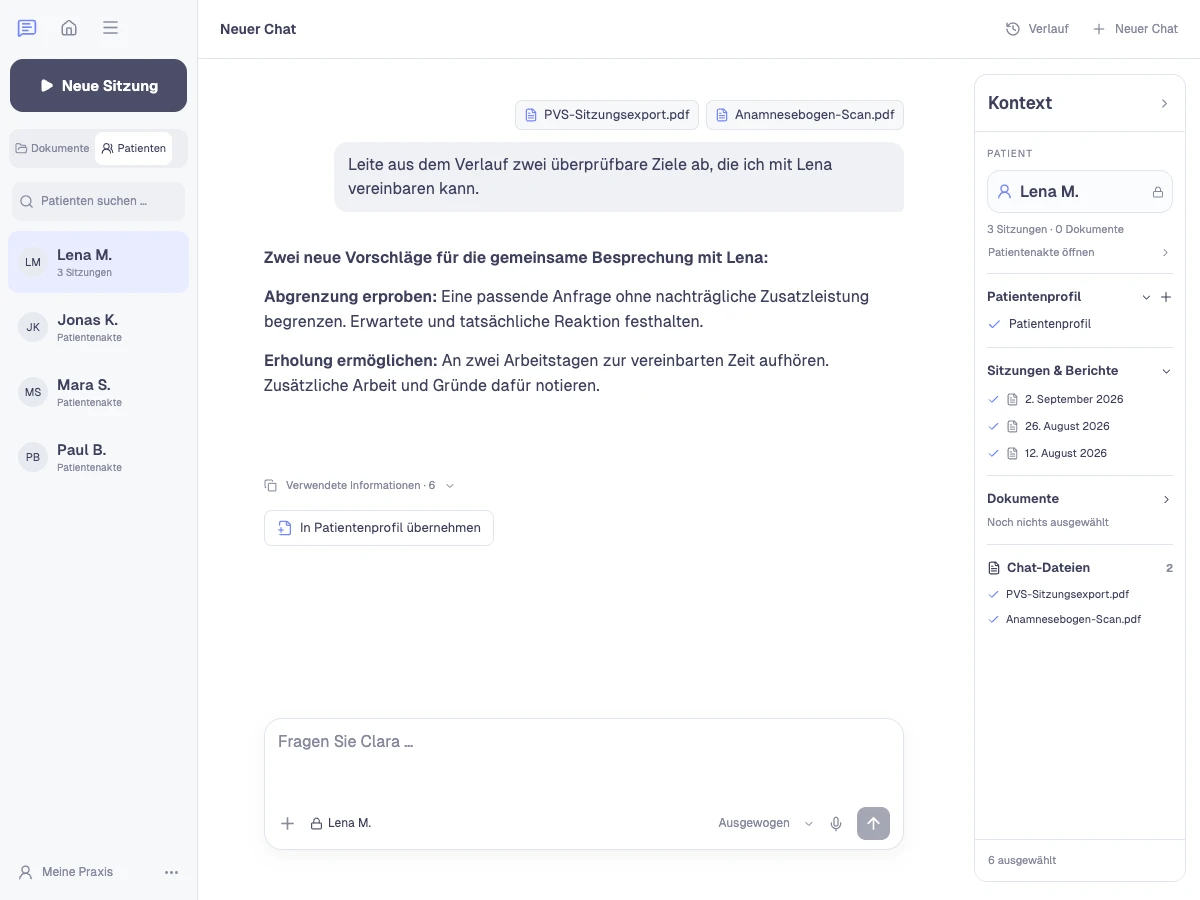
Task: Open the chat icon in the sidebar header
Action: click(27, 28)
